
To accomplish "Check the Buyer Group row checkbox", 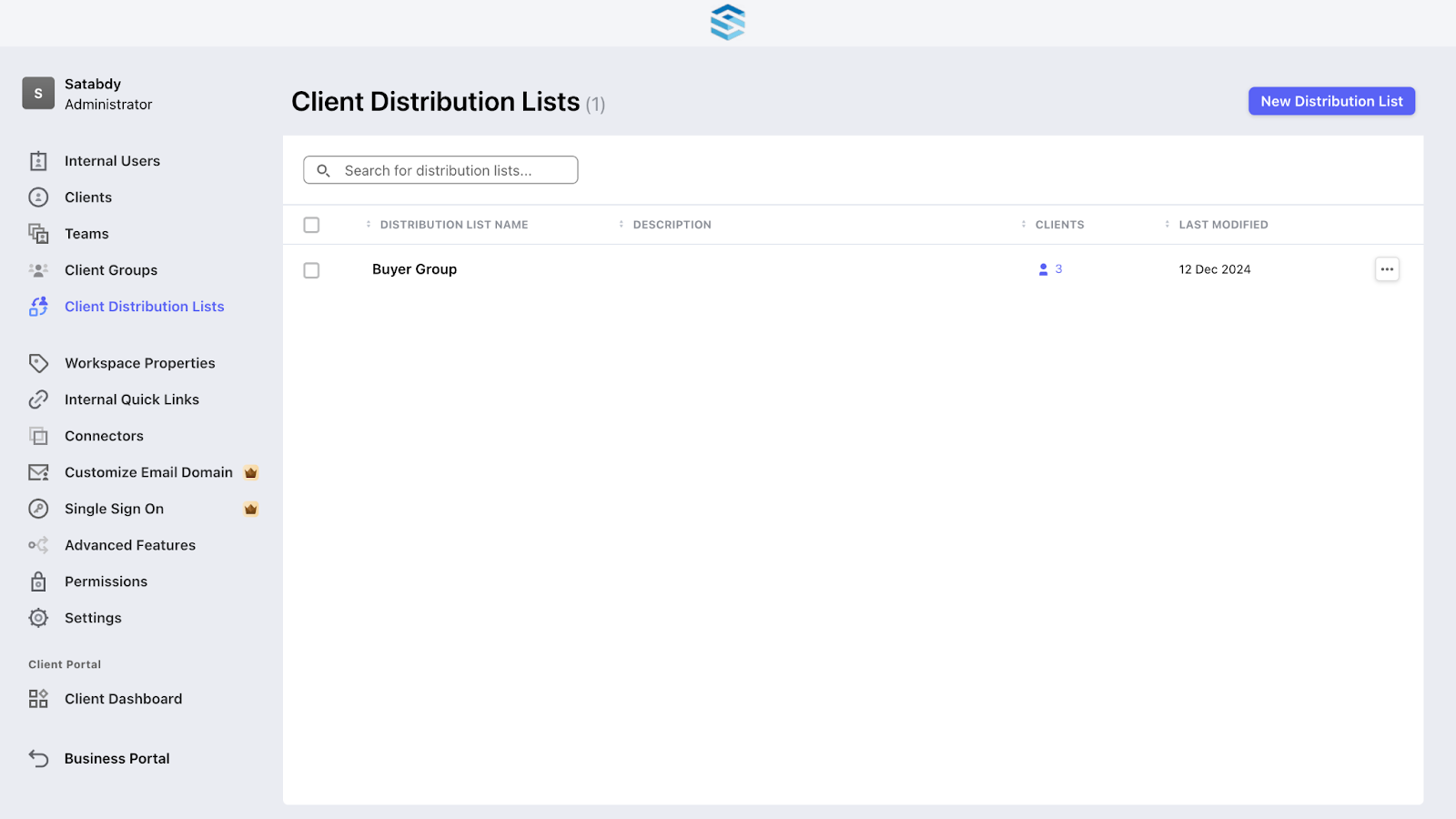I will (x=311, y=270).
